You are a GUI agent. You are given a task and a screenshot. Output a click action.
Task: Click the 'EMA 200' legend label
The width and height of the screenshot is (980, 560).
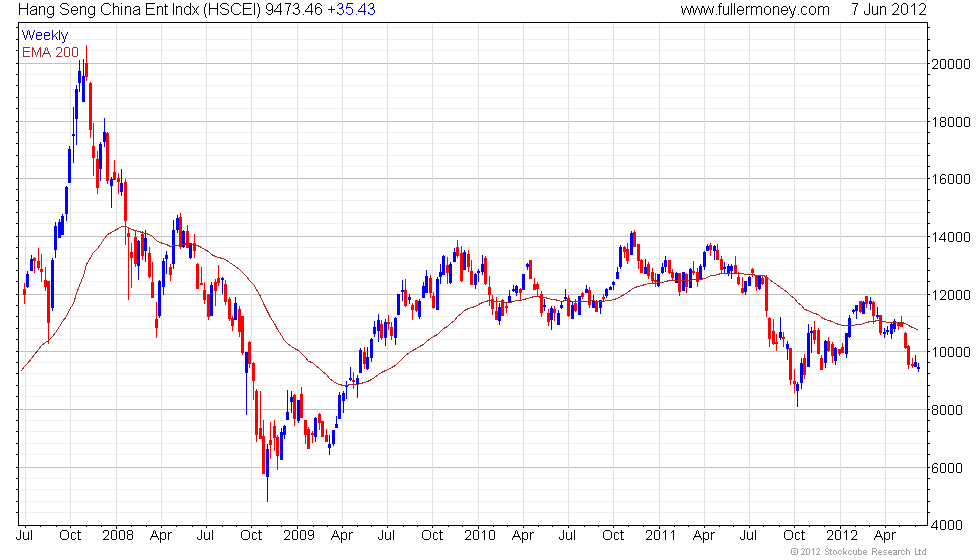(51, 52)
